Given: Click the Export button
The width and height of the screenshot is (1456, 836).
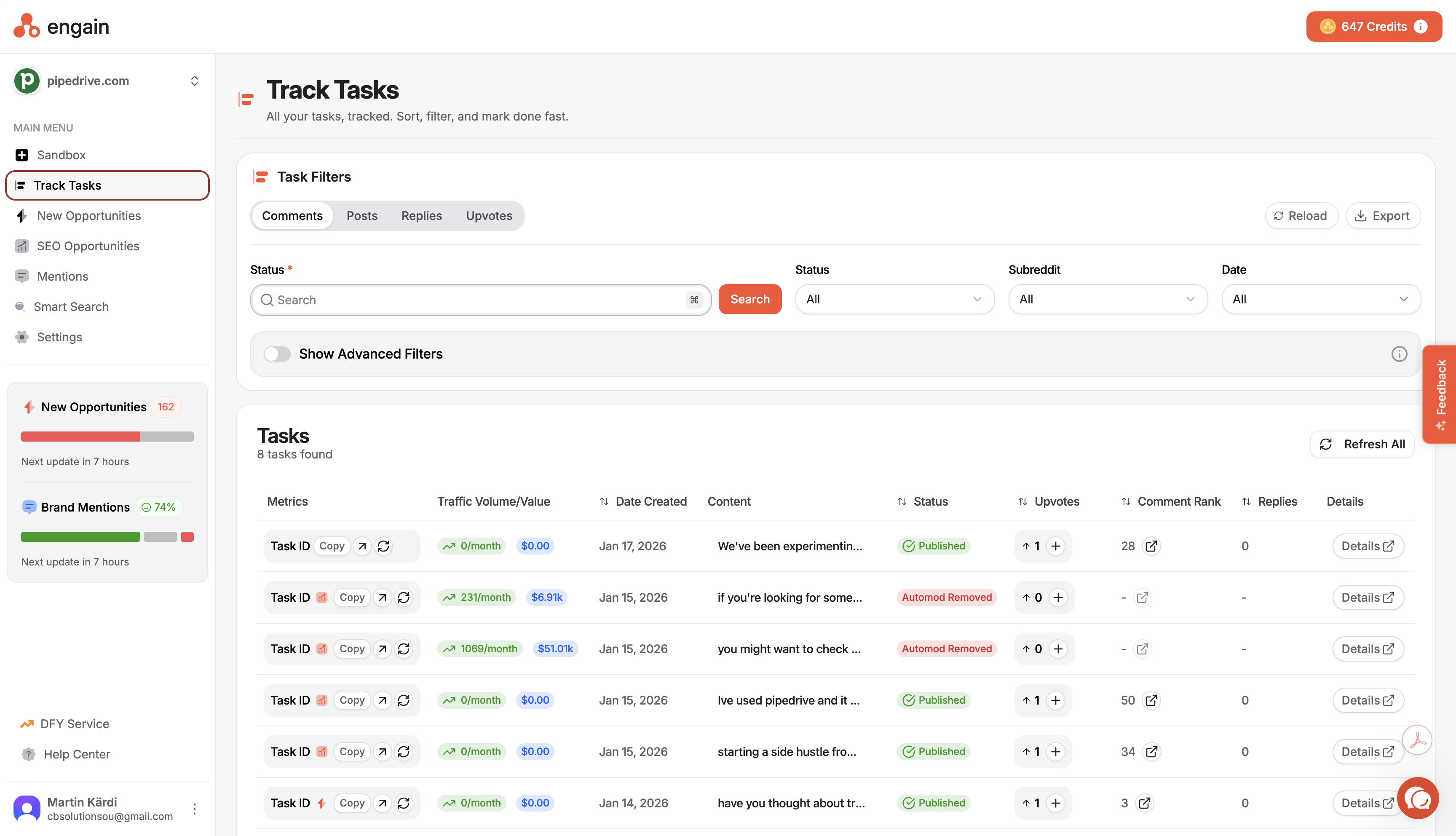Looking at the screenshot, I should tap(1383, 216).
